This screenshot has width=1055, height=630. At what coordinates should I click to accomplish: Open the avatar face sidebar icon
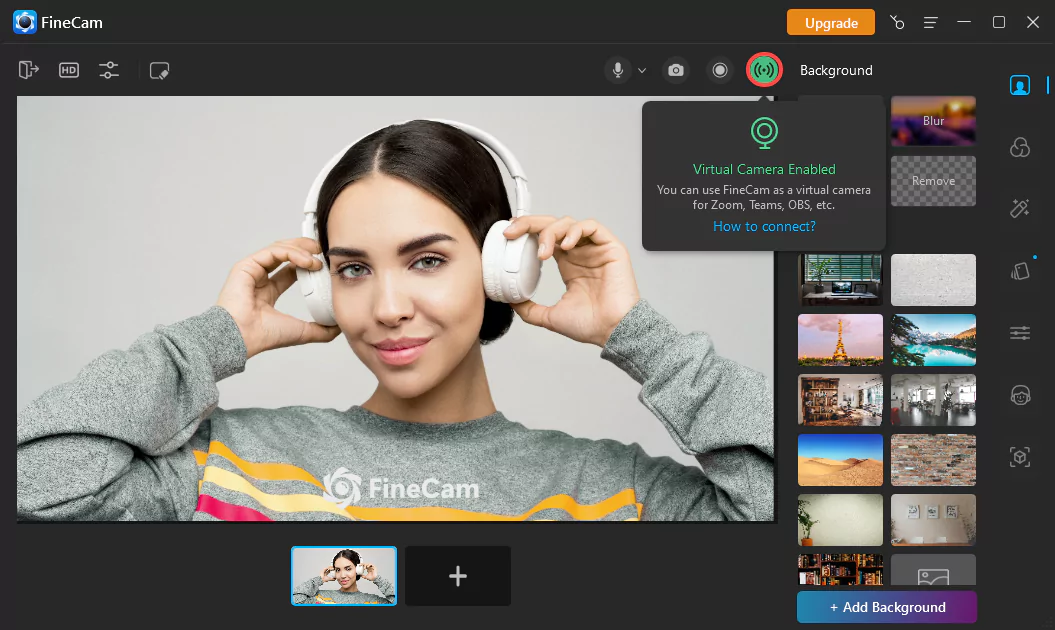1020,394
